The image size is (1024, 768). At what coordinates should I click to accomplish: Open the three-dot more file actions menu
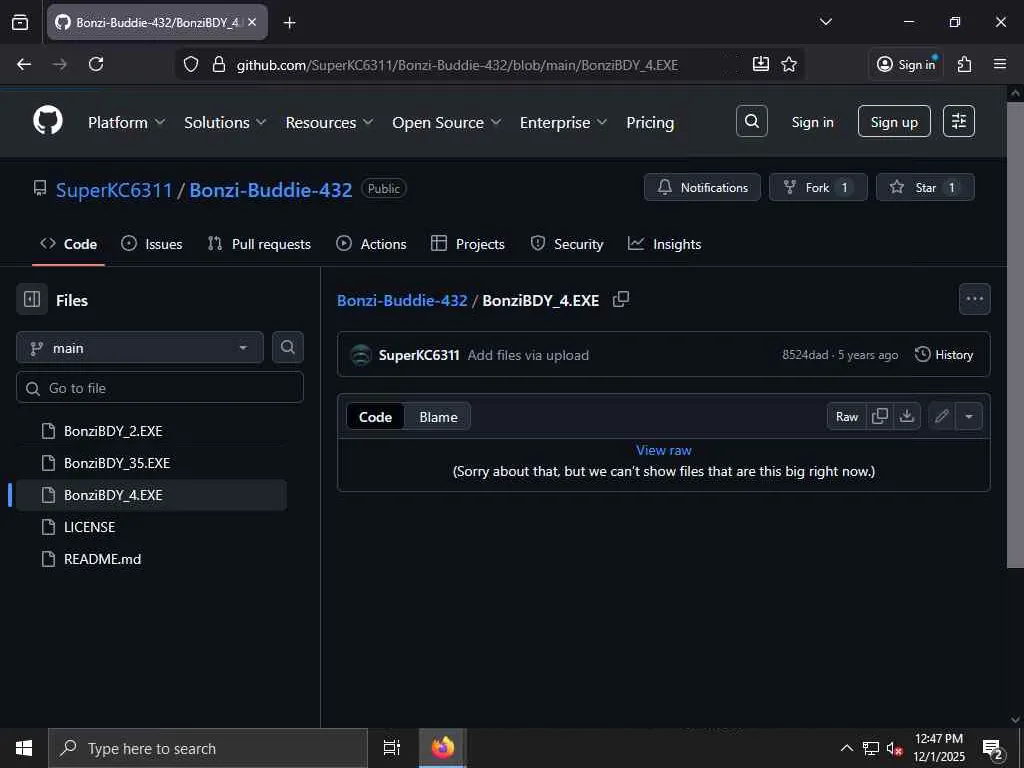[974, 299]
